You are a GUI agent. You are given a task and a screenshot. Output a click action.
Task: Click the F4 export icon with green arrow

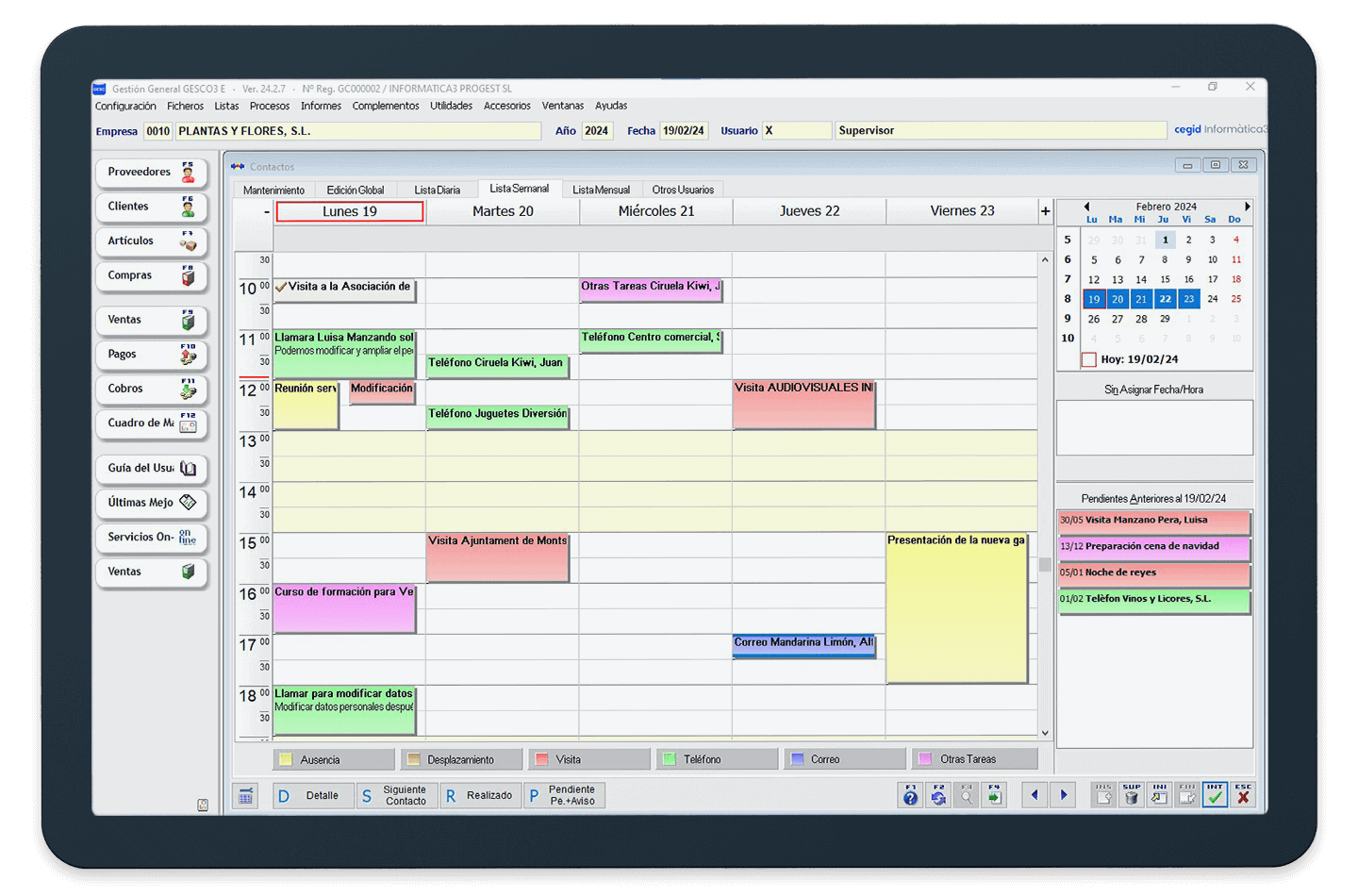click(x=994, y=795)
